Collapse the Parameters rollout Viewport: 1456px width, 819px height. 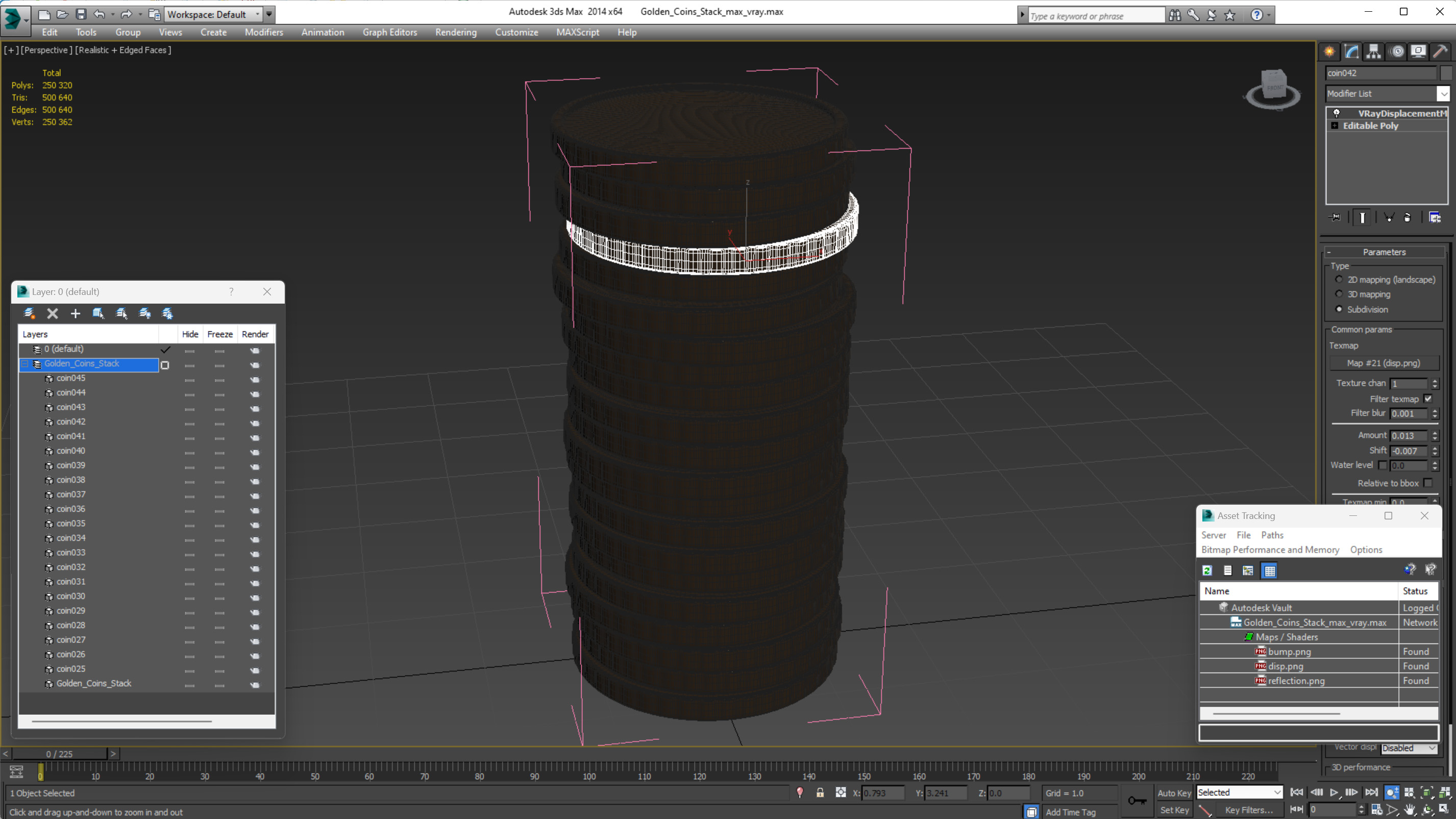pos(1384,252)
